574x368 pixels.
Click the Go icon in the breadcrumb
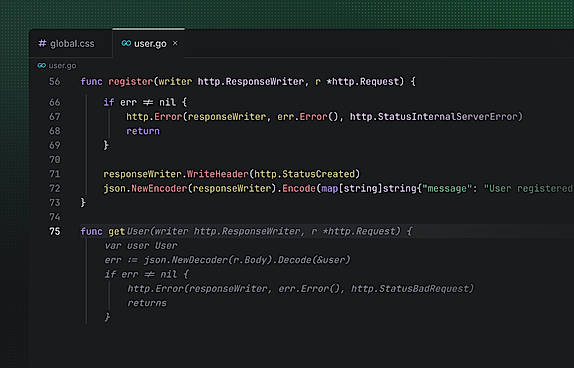(41, 66)
